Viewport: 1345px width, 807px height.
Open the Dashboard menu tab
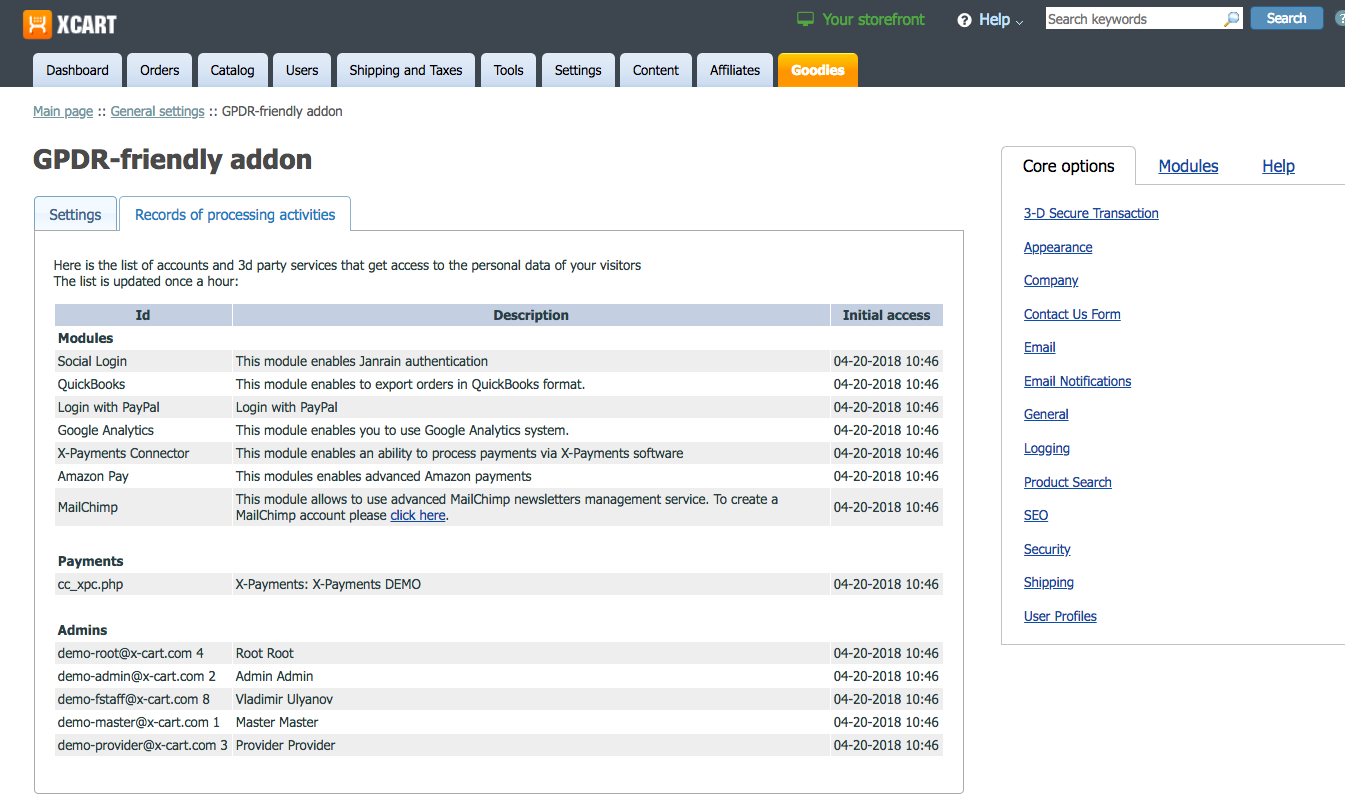77,70
